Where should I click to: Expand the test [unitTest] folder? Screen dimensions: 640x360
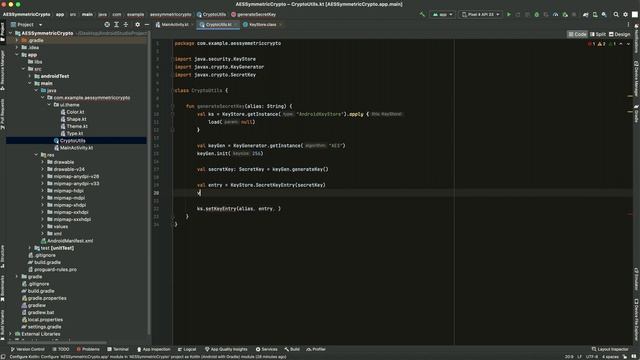pos(30,248)
